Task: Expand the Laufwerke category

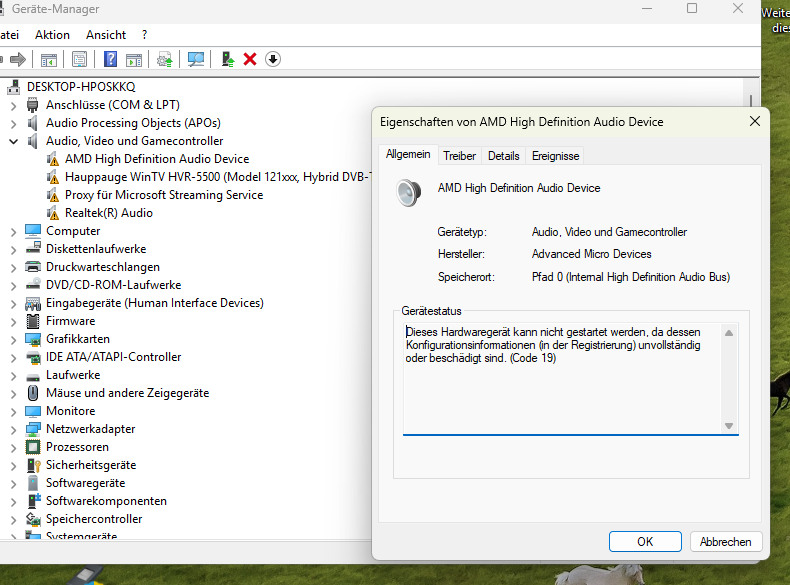Action: (14, 376)
